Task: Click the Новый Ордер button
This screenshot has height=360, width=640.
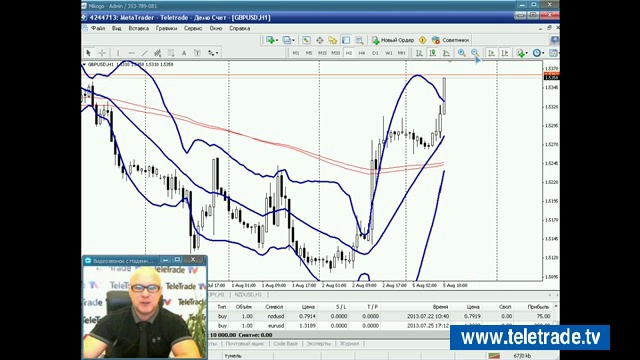Action: [x=393, y=40]
